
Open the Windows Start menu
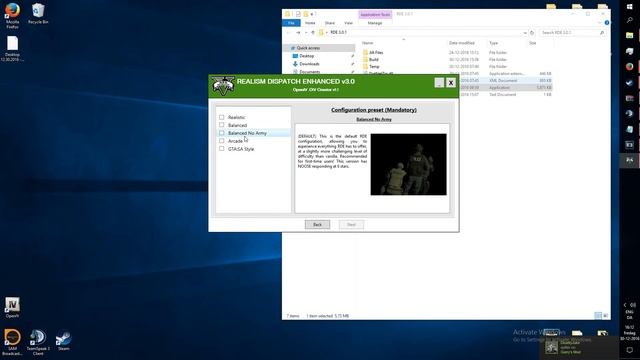coord(629,6)
